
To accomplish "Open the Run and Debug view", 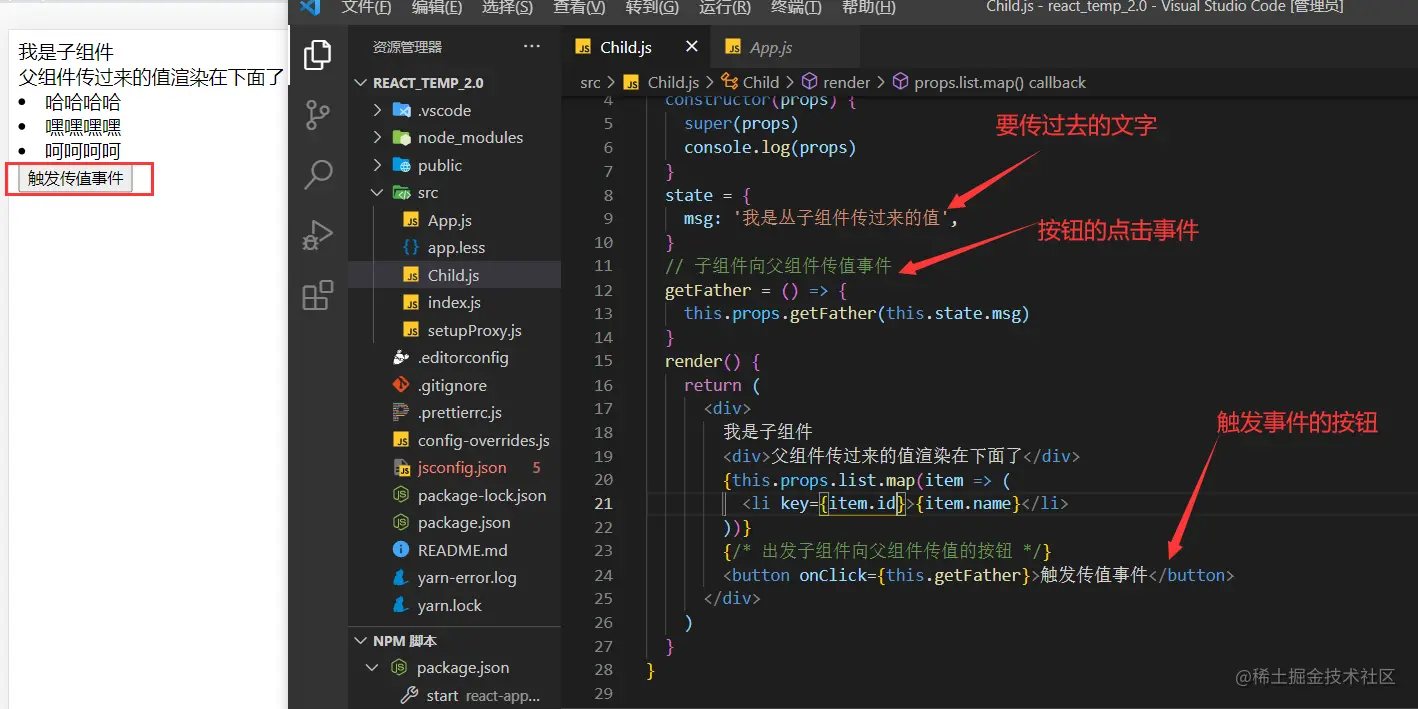I will (x=317, y=235).
